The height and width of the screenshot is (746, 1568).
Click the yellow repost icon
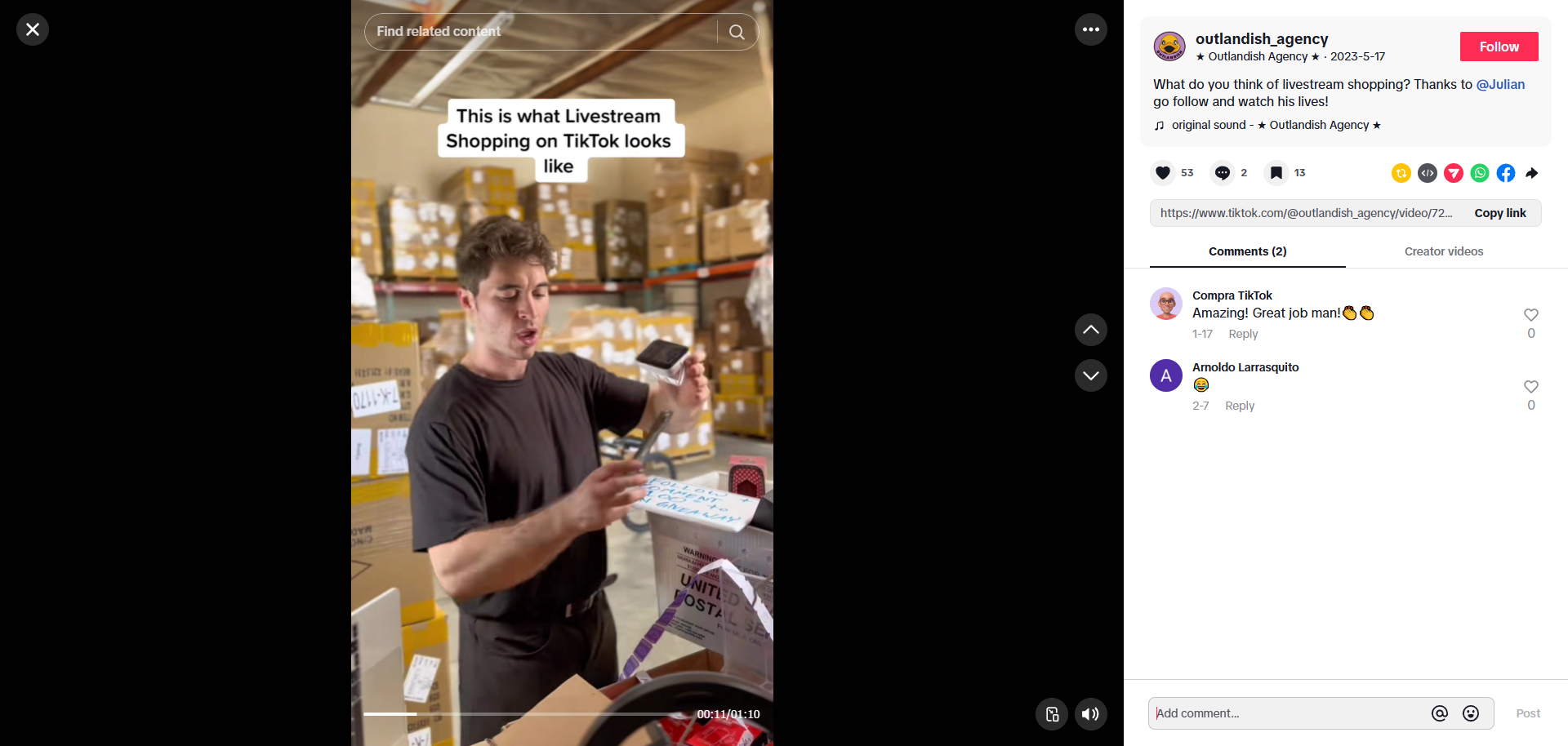[x=1401, y=173]
